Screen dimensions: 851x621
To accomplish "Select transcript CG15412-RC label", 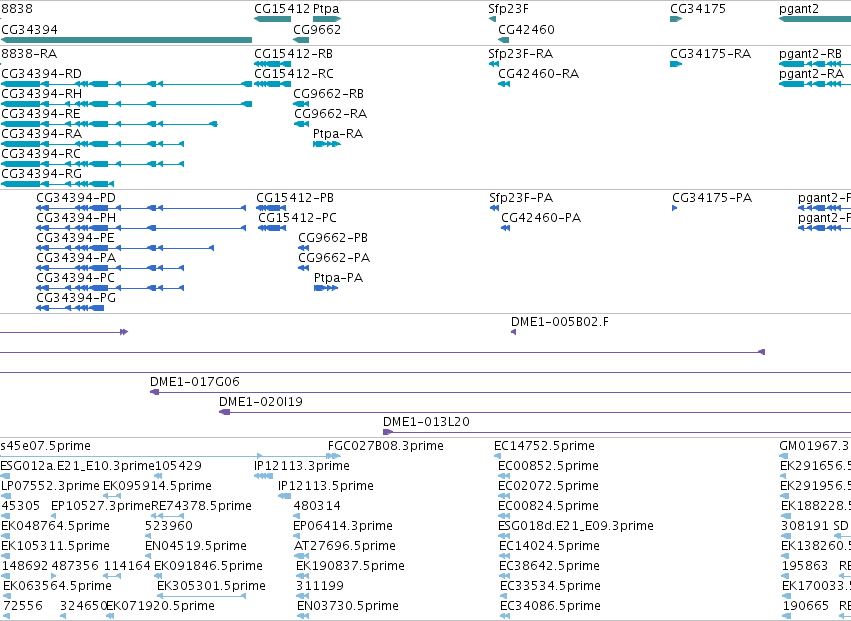I will 294,74.
